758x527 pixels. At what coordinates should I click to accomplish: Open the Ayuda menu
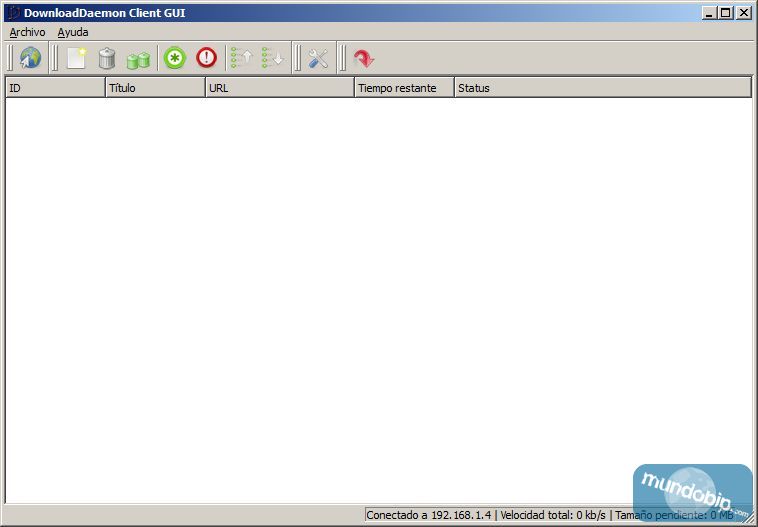tap(73, 32)
